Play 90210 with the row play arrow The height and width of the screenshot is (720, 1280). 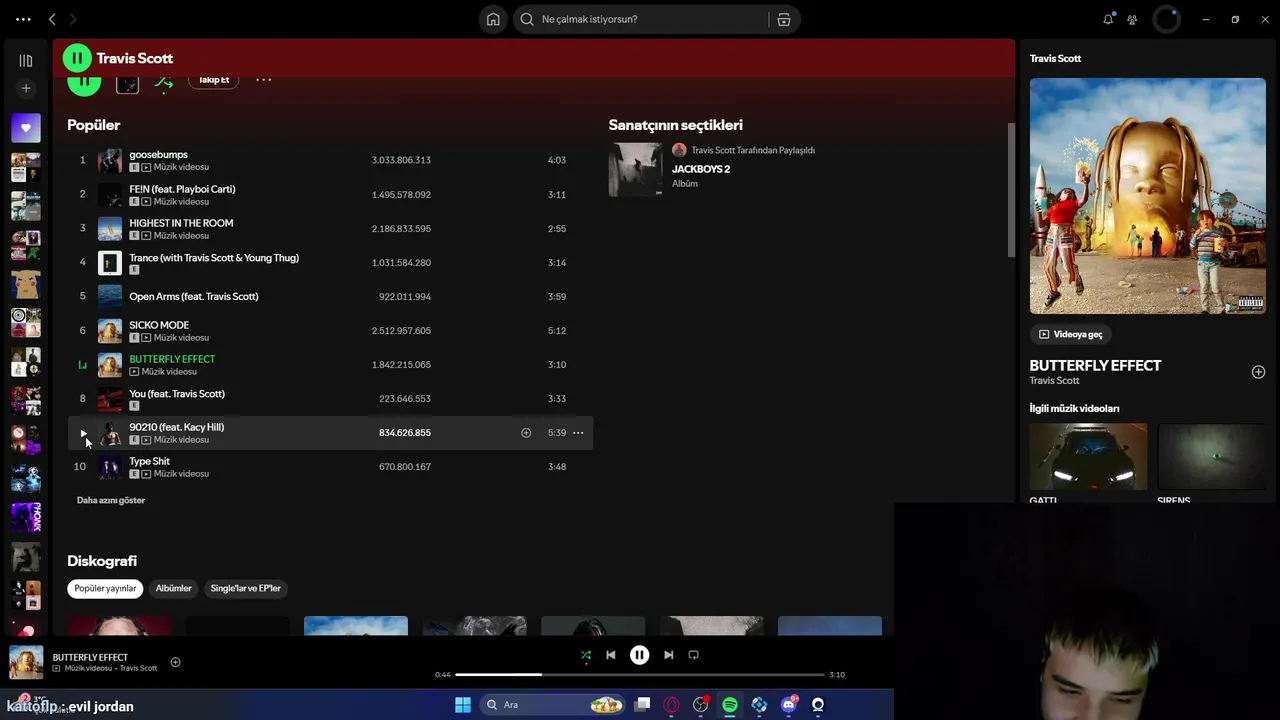coord(83,433)
